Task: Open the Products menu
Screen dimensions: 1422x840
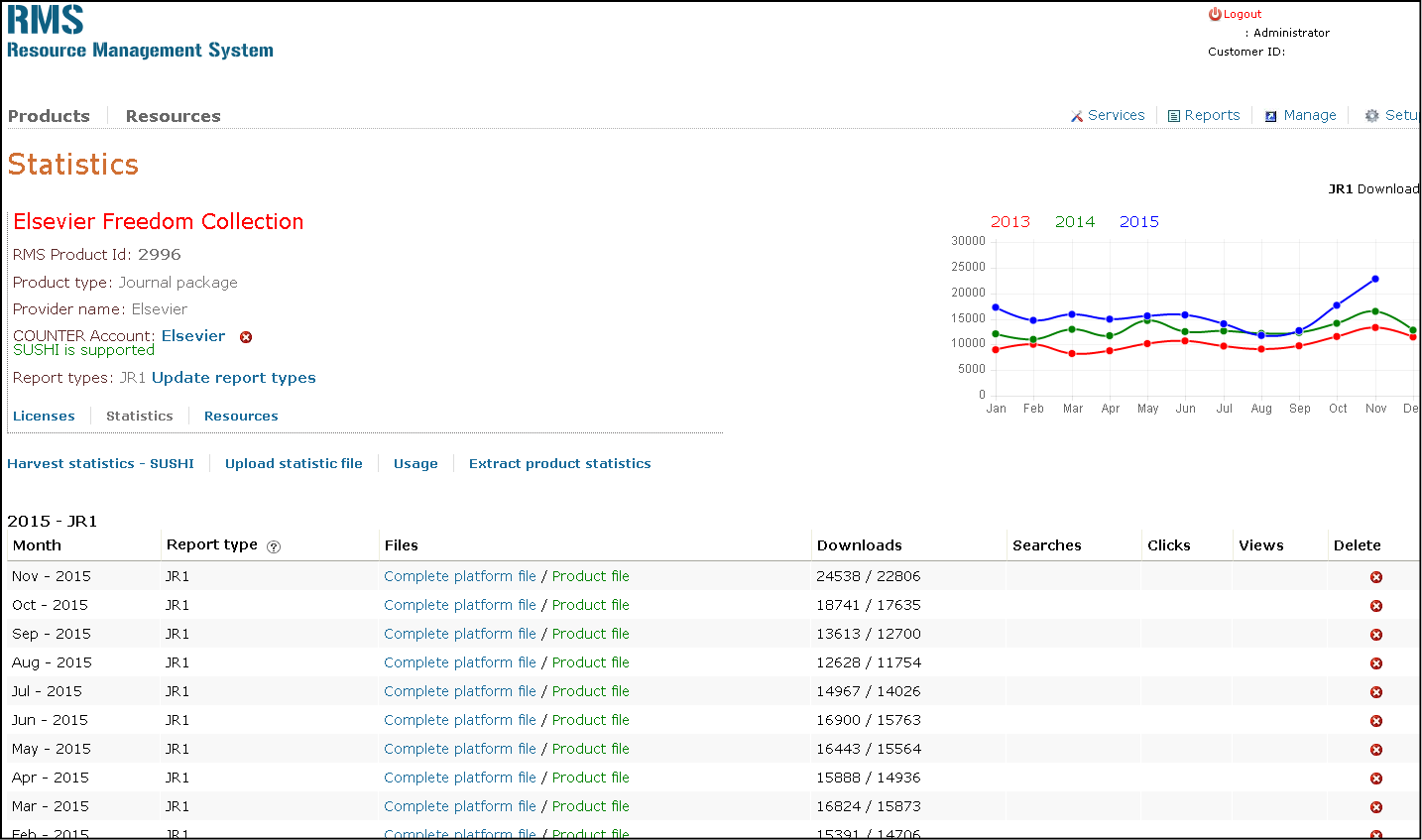Action: 49,116
